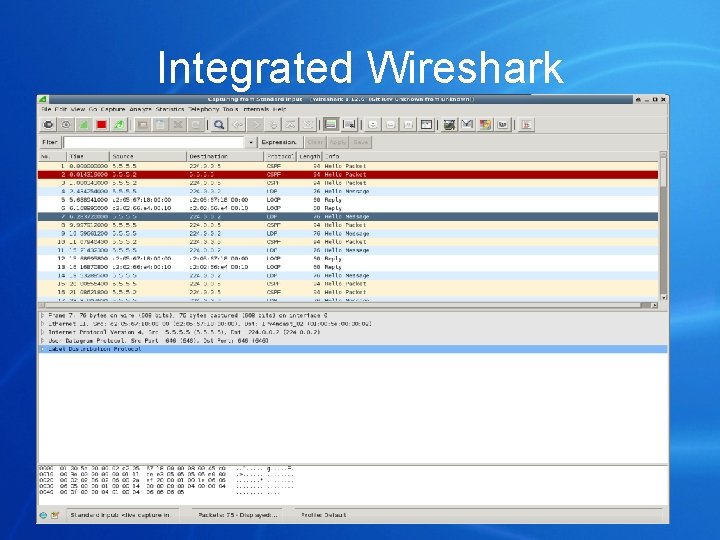This screenshot has width=720, height=540.
Task: Go back in packet history
Action: coord(238,124)
